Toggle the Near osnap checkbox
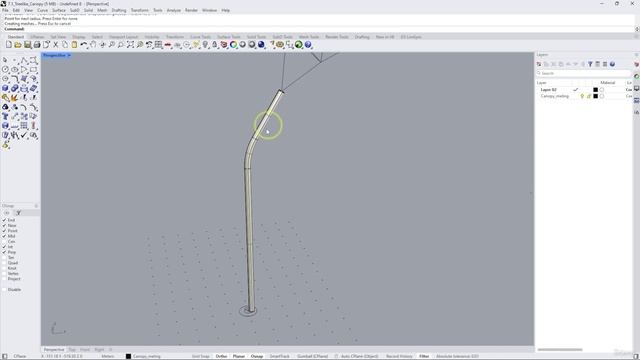 [x=4, y=225]
